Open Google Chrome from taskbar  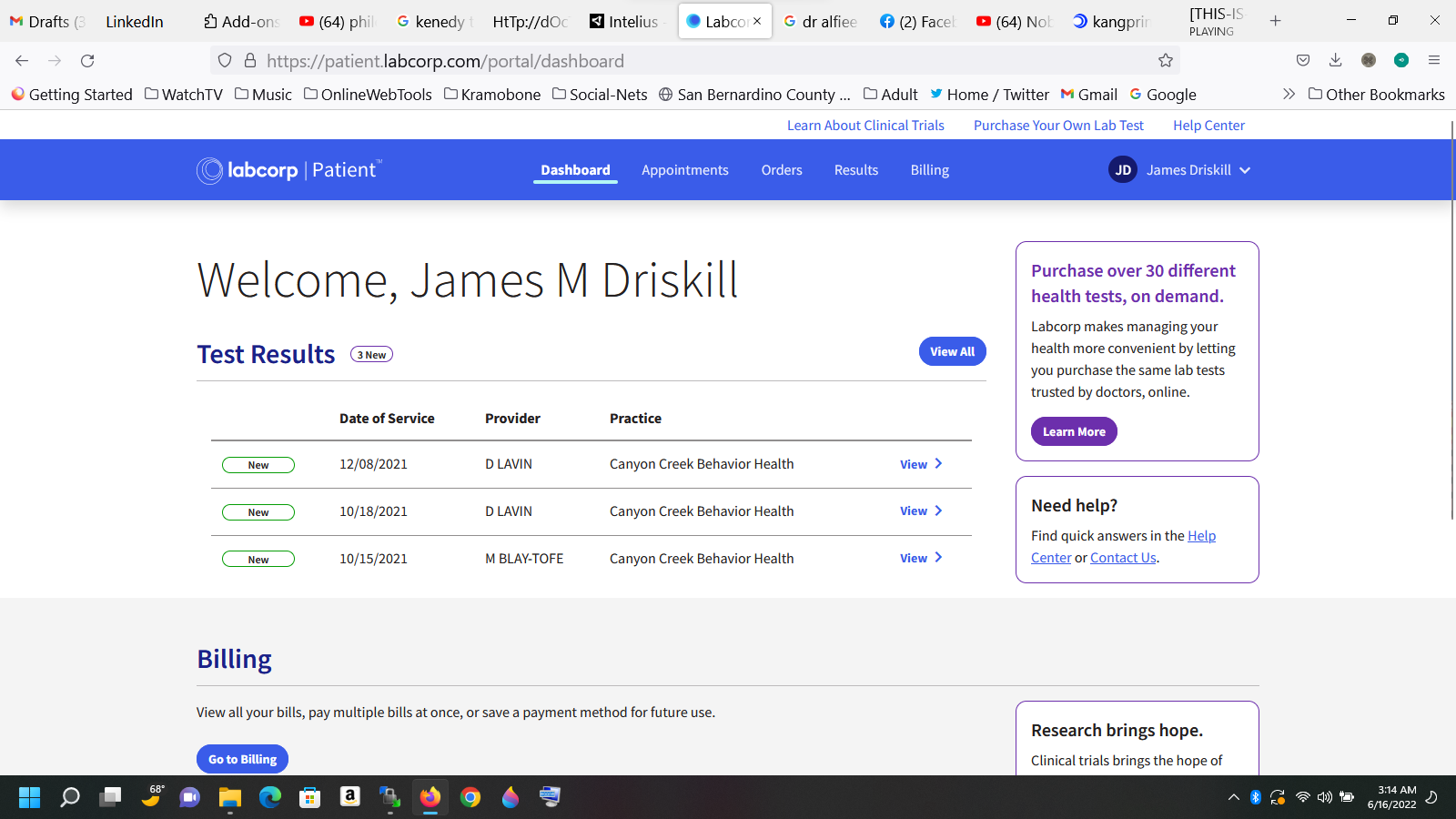coord(470,797)
